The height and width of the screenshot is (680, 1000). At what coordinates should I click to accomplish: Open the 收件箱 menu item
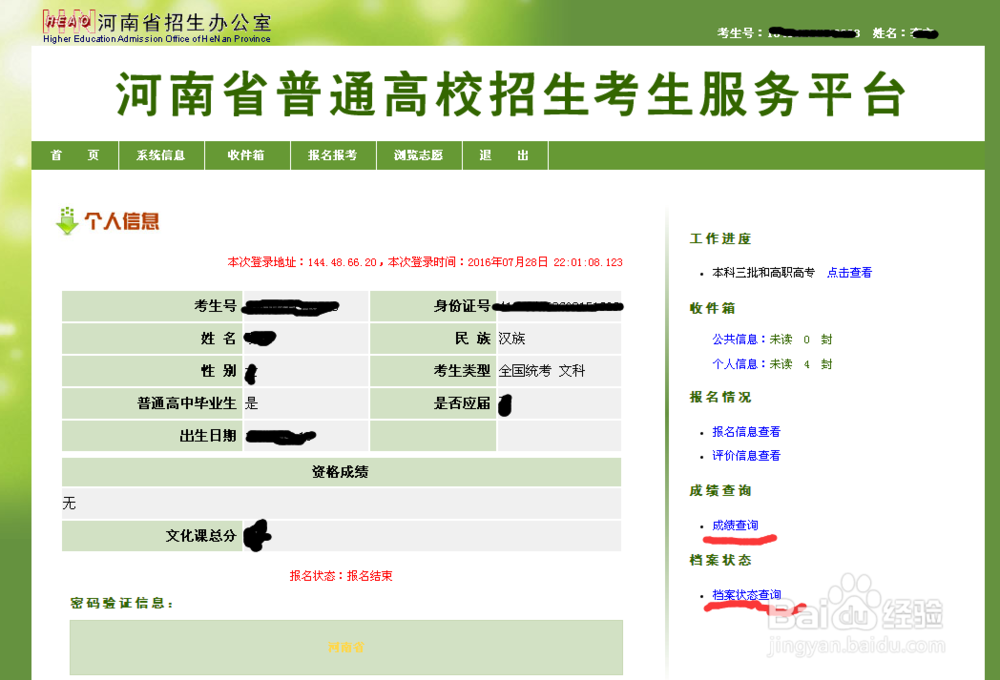pyautogui.click(x=247, y=155)
